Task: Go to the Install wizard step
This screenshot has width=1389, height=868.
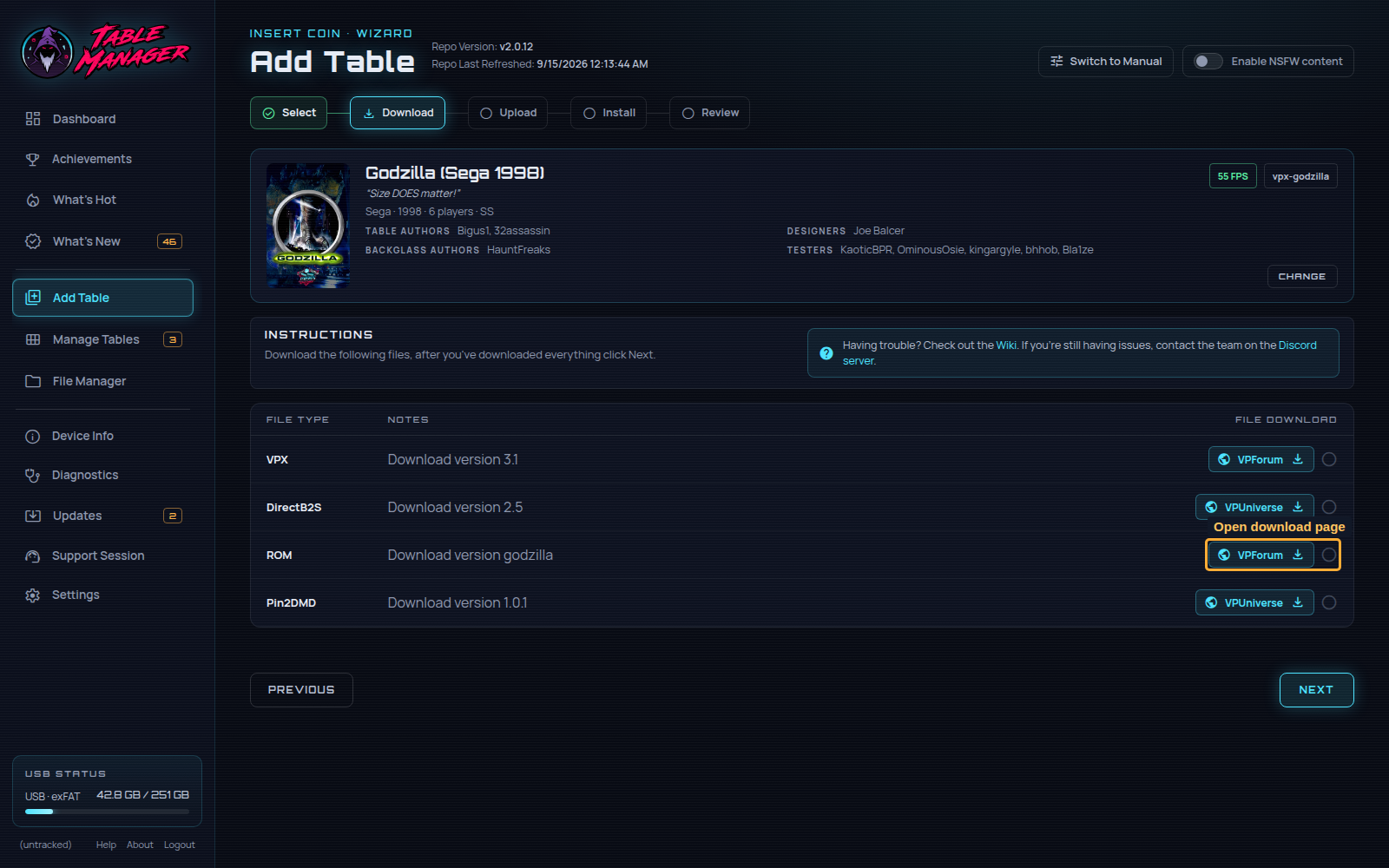Action: pos(609,113)
